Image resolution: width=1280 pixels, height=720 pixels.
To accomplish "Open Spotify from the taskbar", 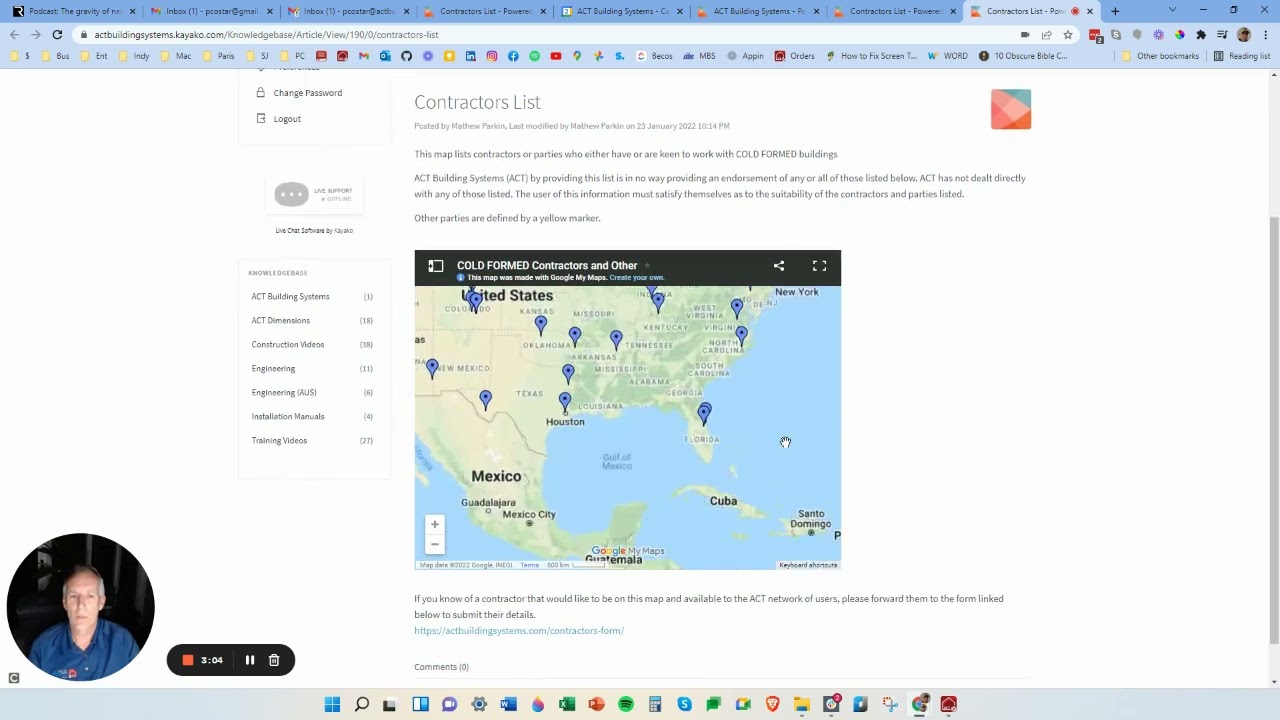I will click(626, 704).
